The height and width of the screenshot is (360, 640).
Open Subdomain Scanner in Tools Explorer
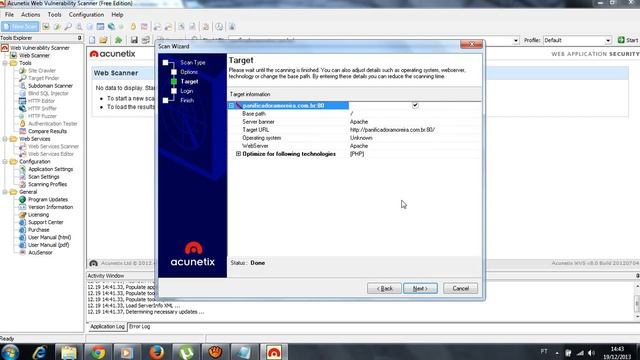(x=50, y=86)
